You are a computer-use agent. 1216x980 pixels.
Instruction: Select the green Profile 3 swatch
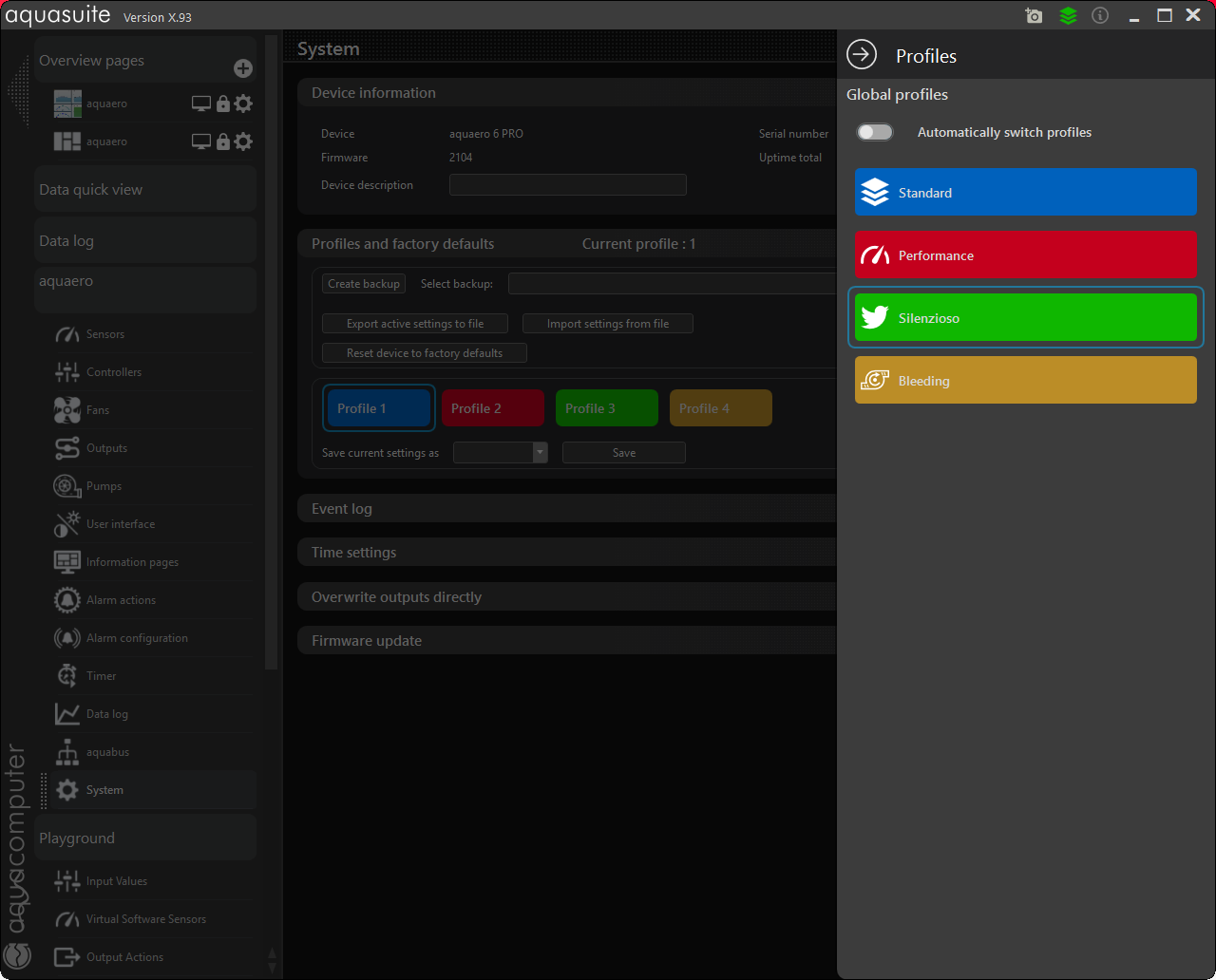(607, 408)
